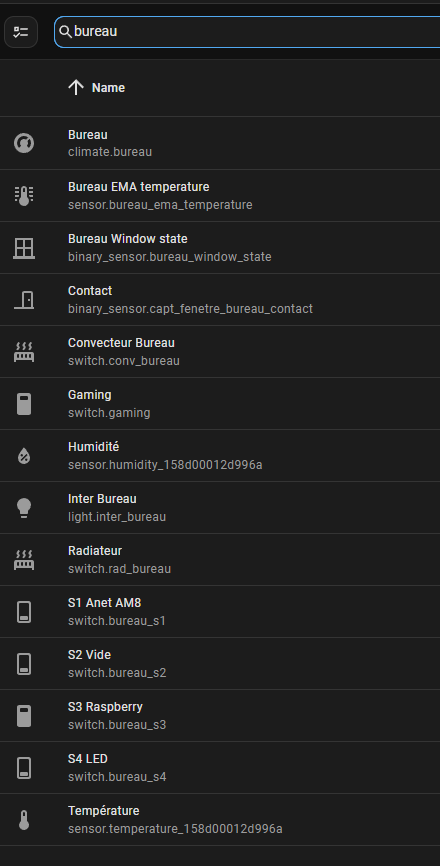This screenshot has height=866, width=440.
Task: Click the water-percent icon next to Humidité
Action: coord(24,456)
